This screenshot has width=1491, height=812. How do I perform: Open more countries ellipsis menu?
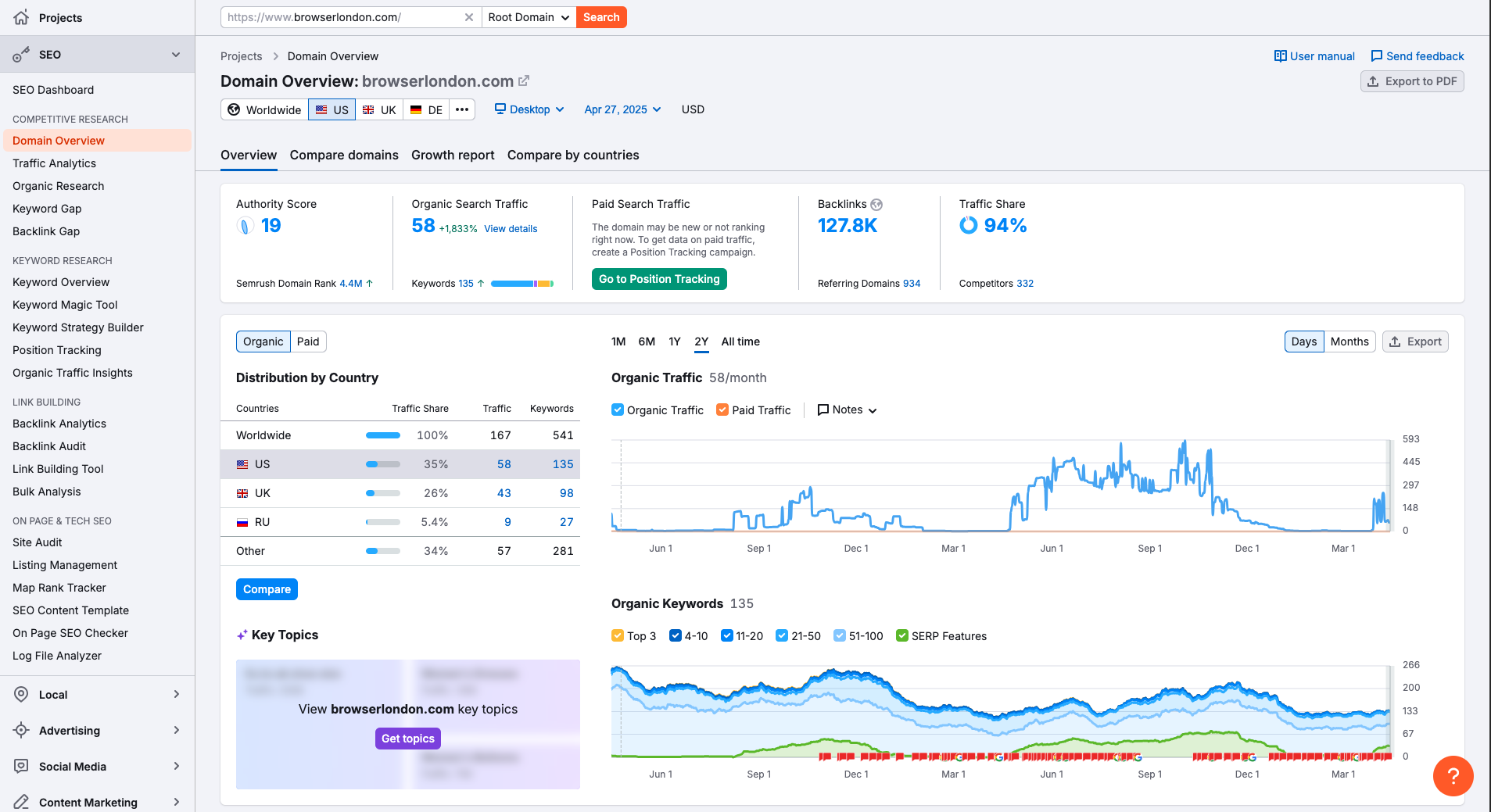pyautogui.click(x=462, y=109)
